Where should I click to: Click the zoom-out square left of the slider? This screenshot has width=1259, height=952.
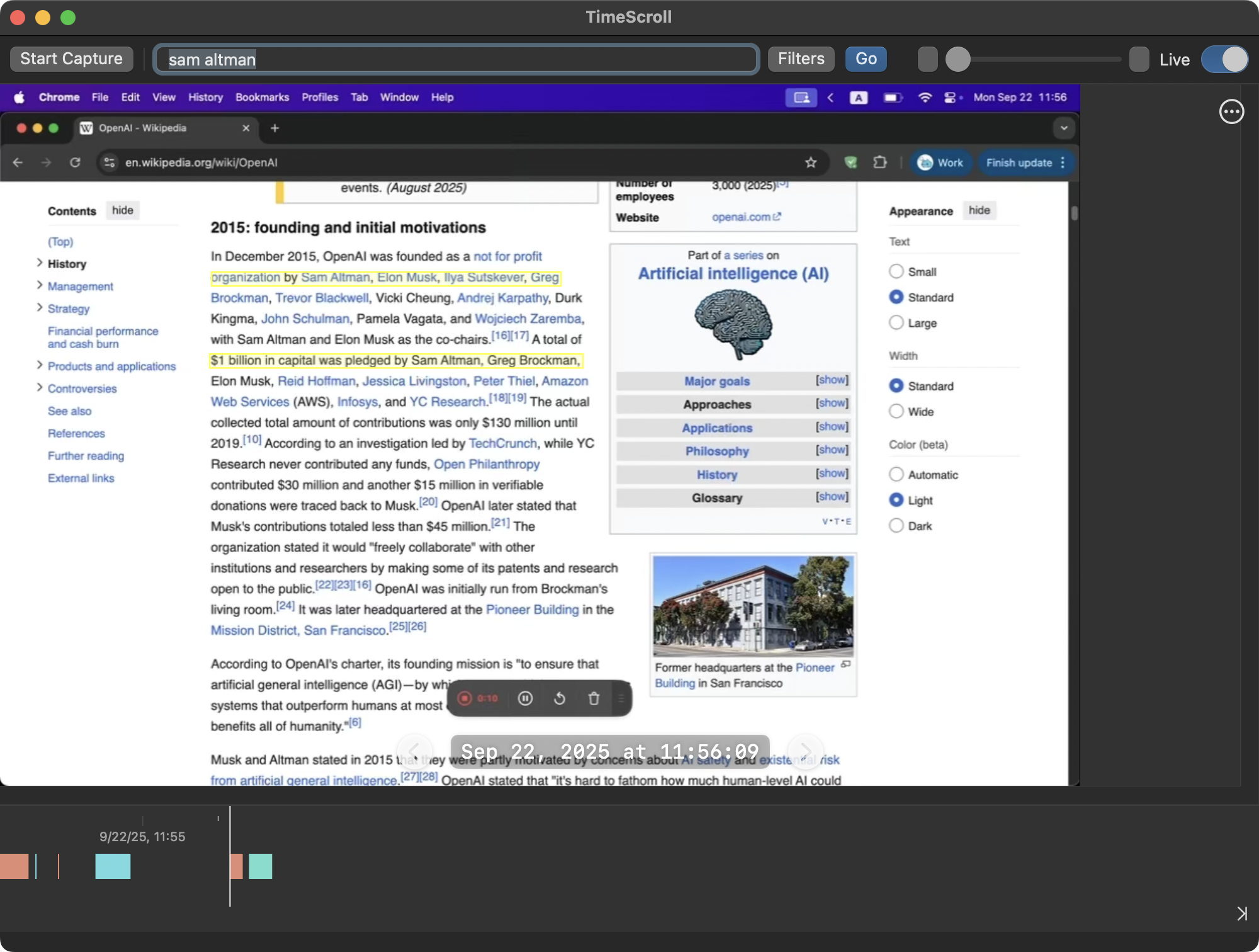coord(927,59)
